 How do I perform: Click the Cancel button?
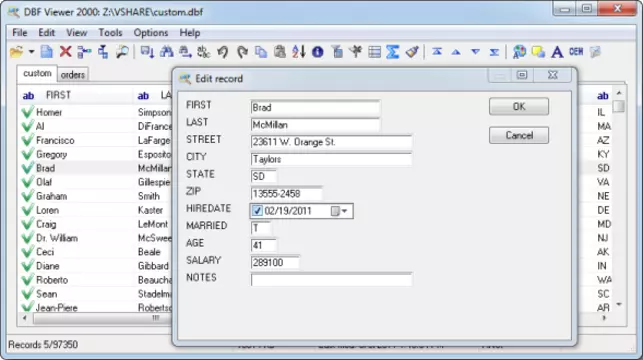[x=519, y=135]
